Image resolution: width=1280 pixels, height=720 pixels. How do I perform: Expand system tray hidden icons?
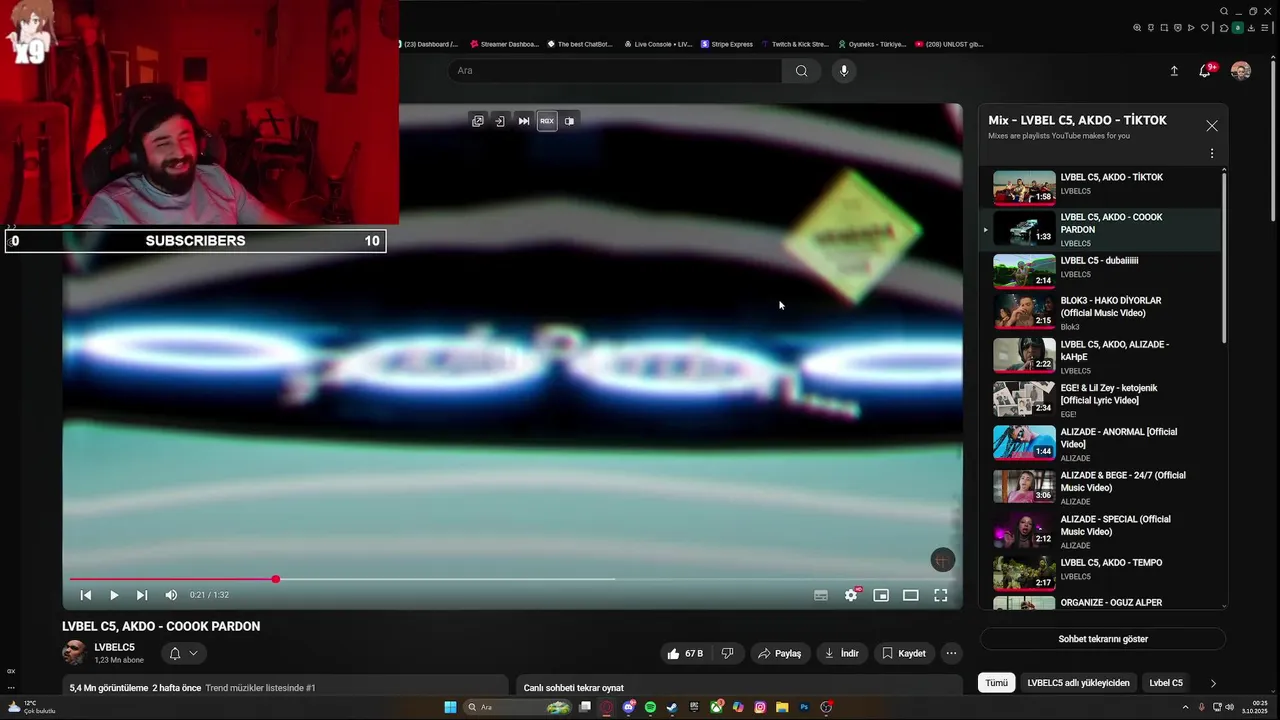click(1186, 707)
